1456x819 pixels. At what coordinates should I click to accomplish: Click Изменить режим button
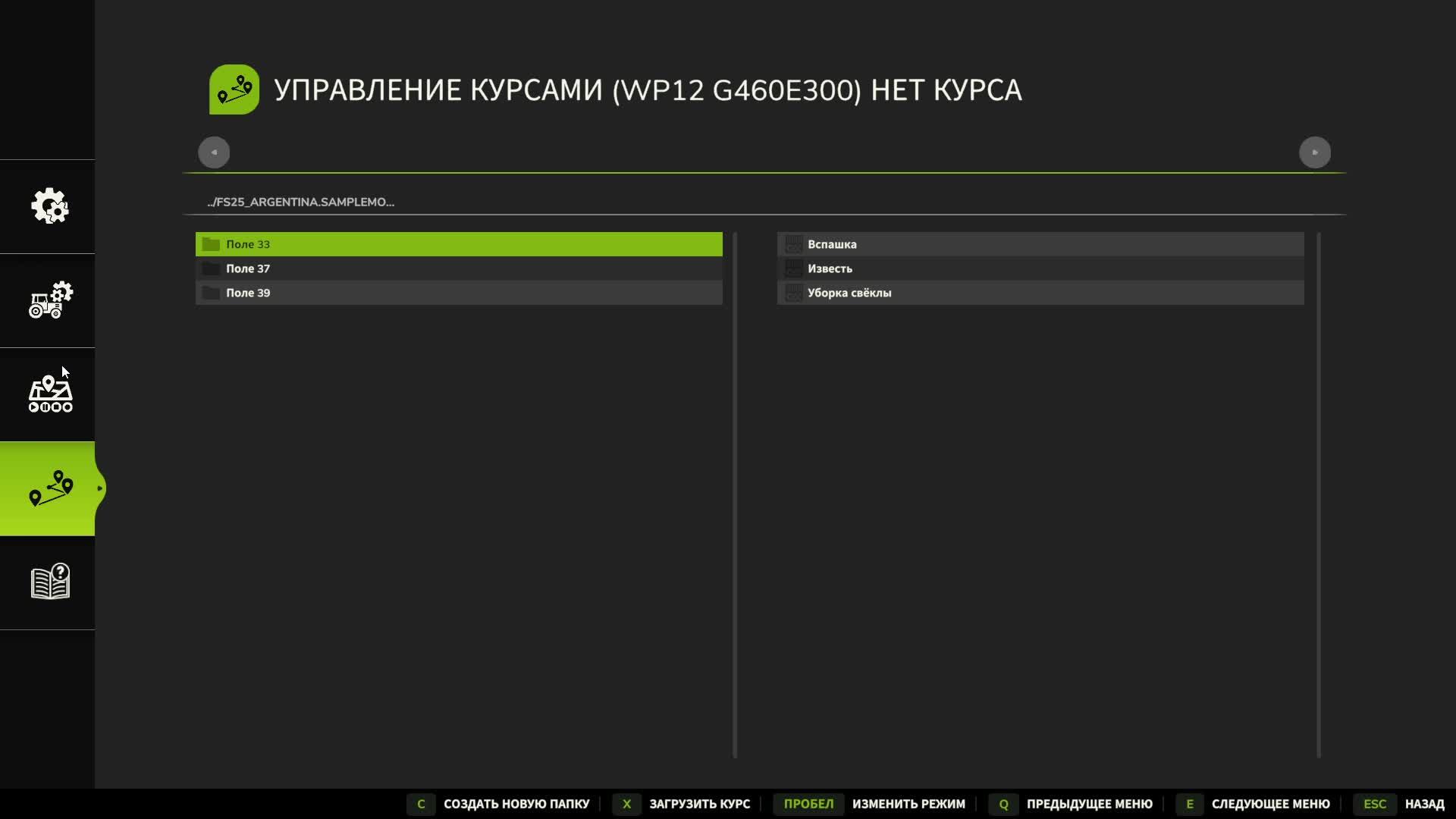908,804
